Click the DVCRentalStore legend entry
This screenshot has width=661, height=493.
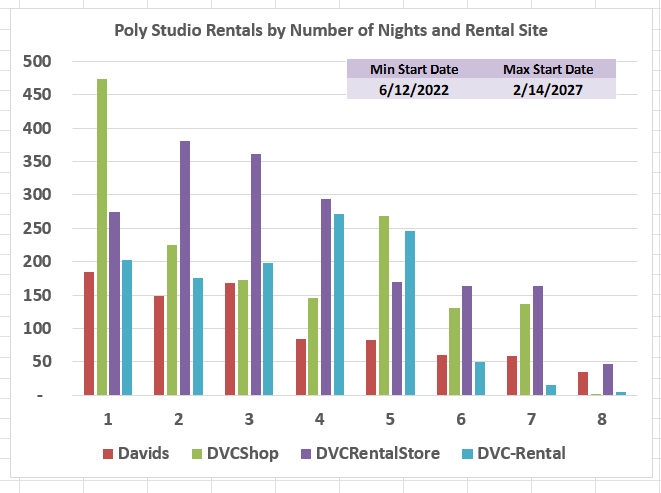point(370,453)
